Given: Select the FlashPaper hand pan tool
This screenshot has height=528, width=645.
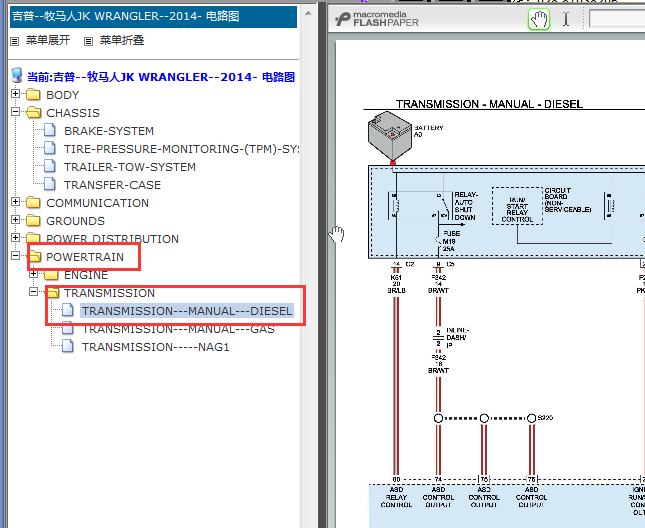Looking at the screenshot, I should pyautogui.click(x=538, y=19).
